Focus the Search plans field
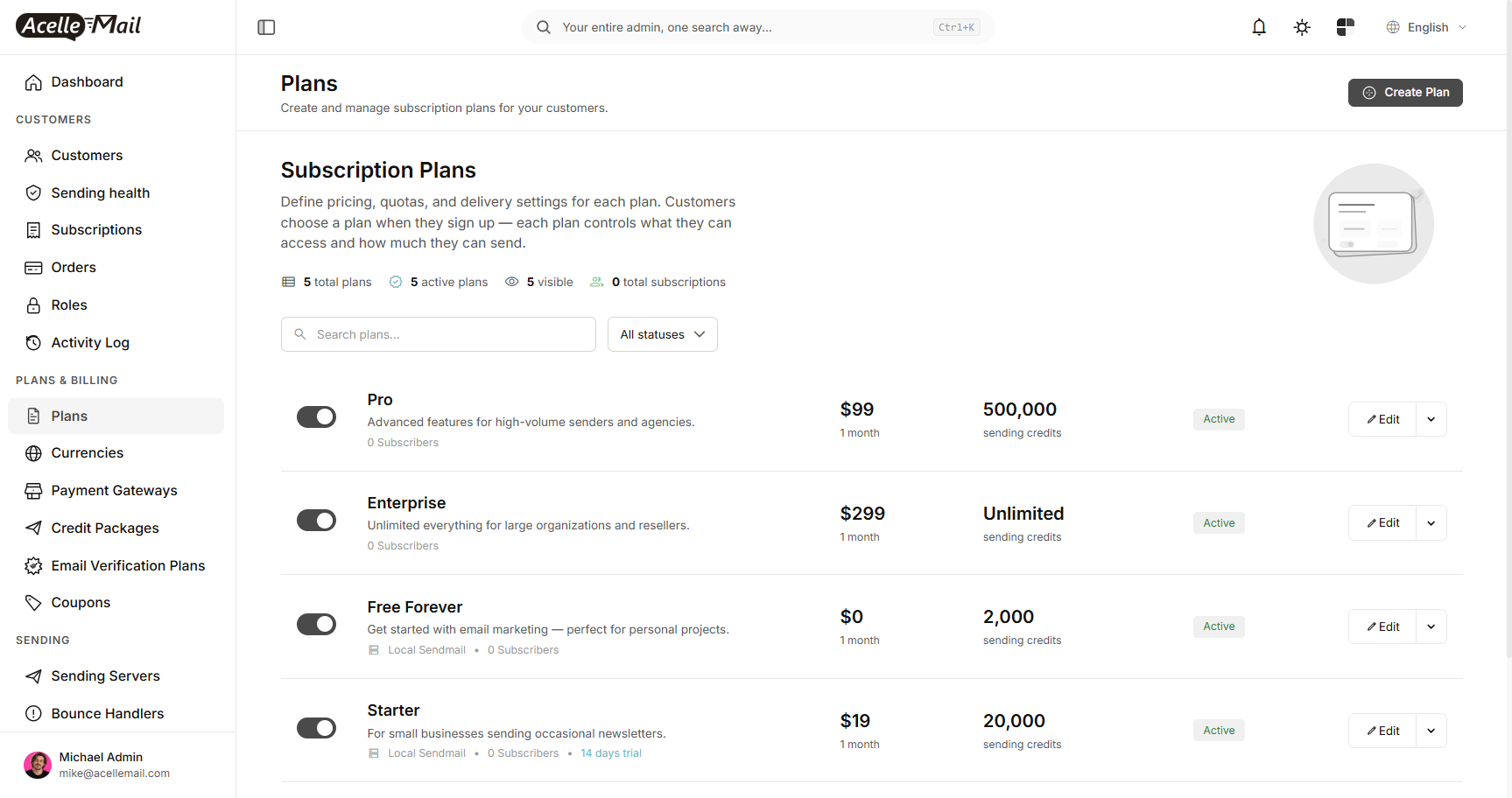This screenshot has width=1512, height=798. (439, 334)
